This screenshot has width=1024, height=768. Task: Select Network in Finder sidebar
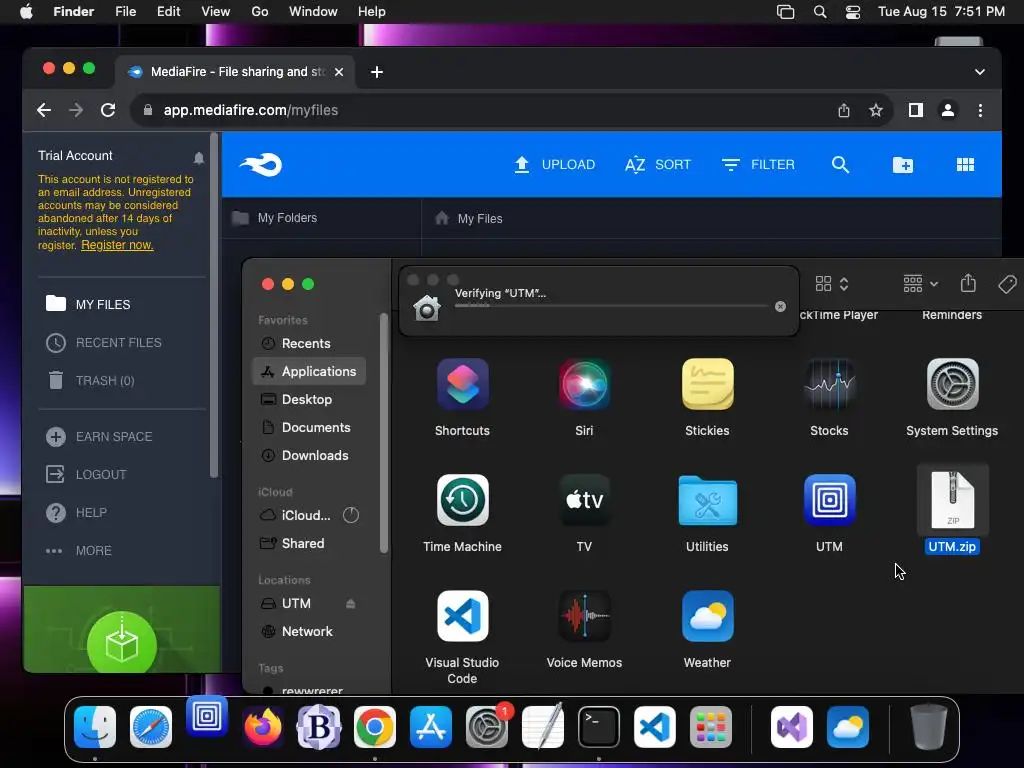308,632
